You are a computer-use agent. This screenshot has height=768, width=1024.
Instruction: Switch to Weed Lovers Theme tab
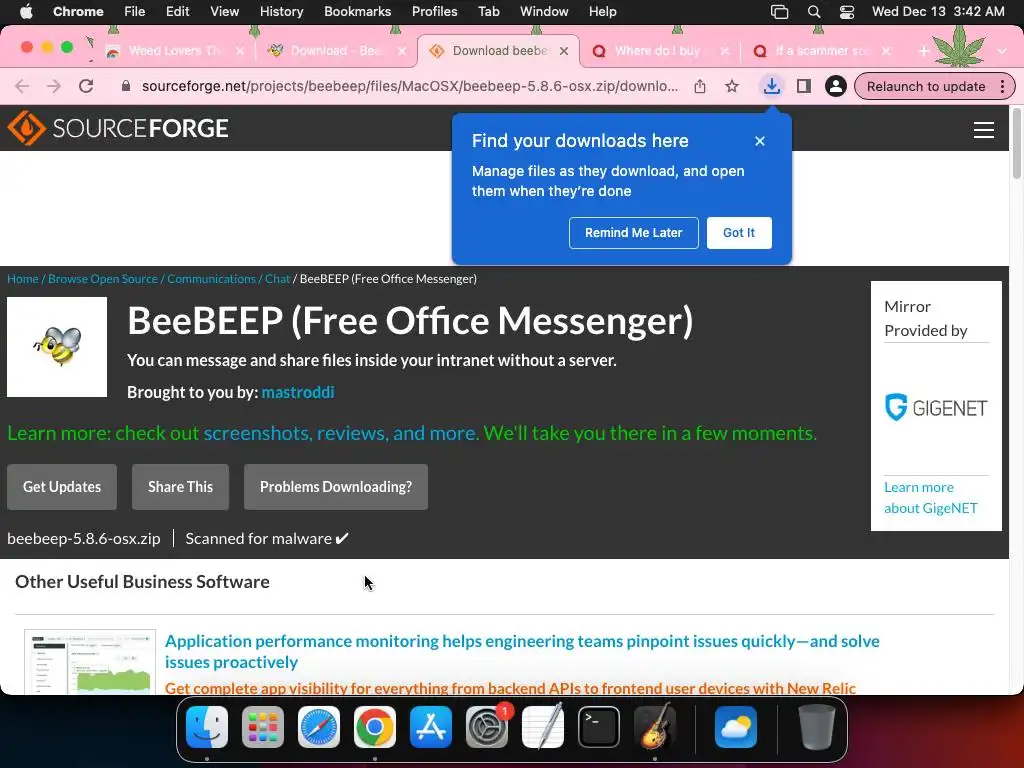tap(174, 51)
